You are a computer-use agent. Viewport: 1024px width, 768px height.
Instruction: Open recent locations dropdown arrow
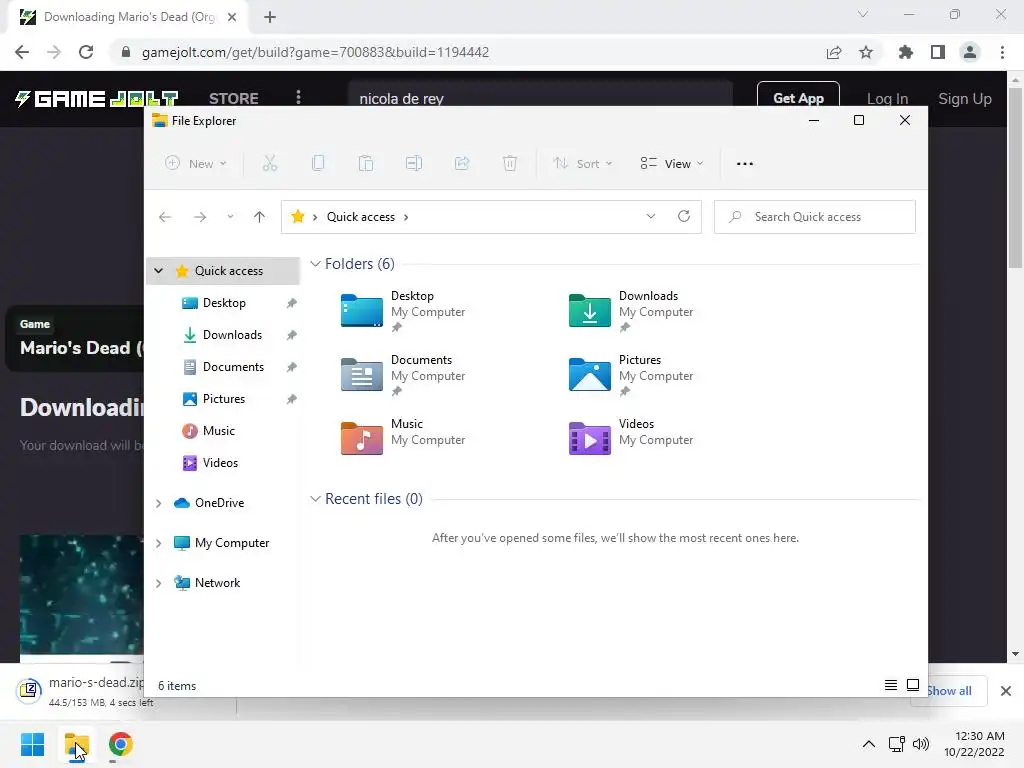pos(230,217)
